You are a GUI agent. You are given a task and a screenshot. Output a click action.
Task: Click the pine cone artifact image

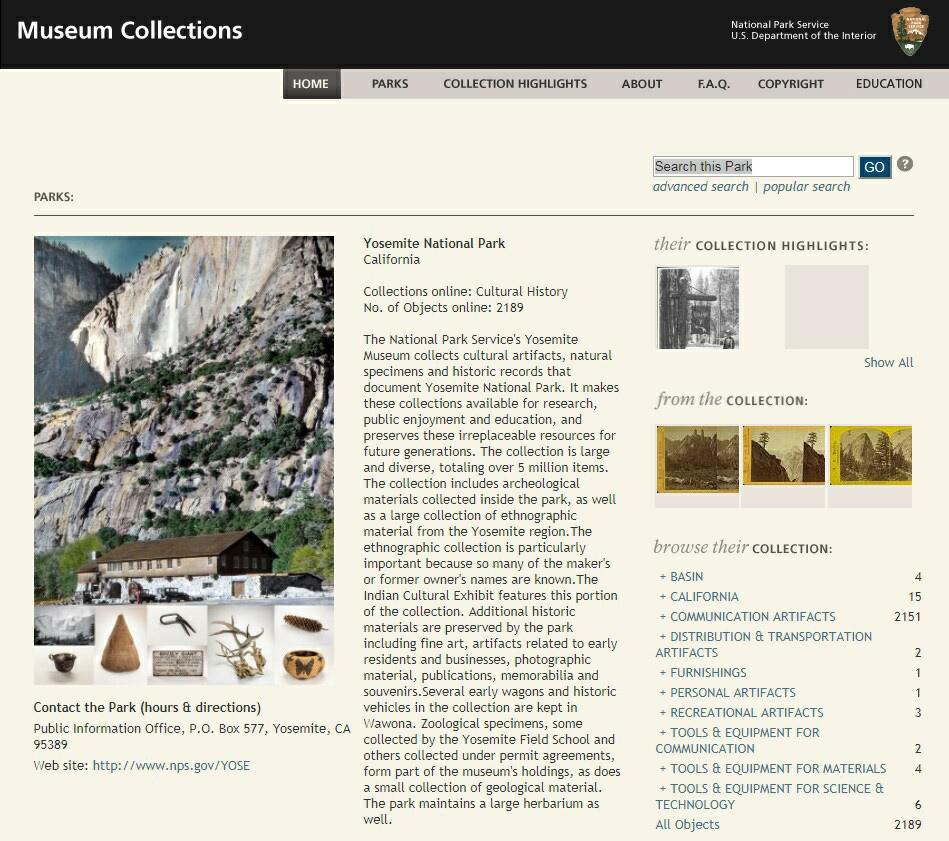pos(304,623)
